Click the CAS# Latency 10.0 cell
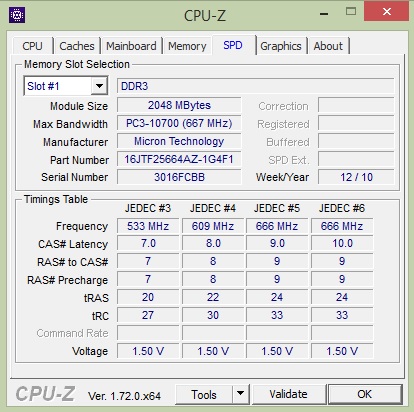414x412 pixels. click(x=342, y=243)
